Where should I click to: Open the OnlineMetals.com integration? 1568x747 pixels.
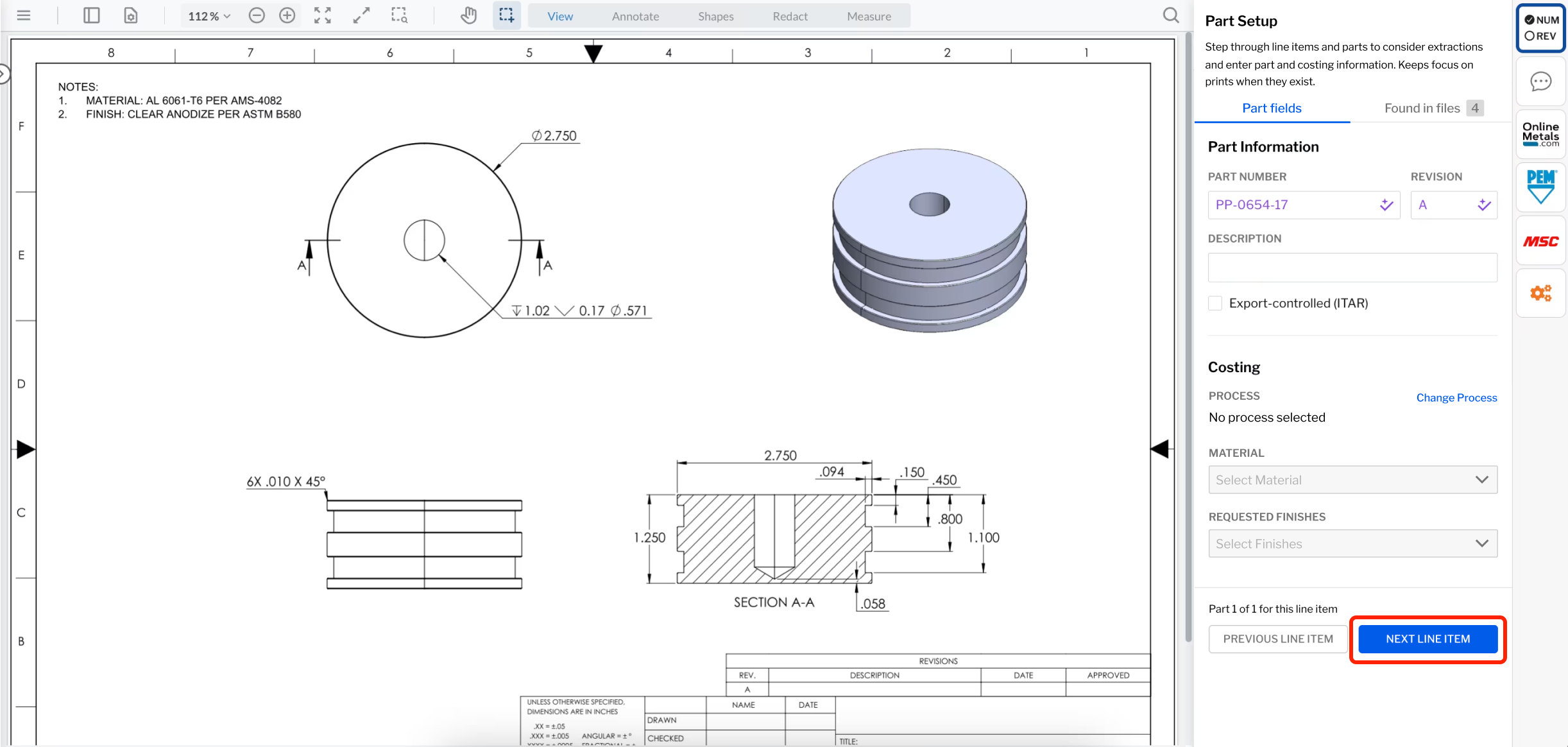click(x=1541, y=133)
